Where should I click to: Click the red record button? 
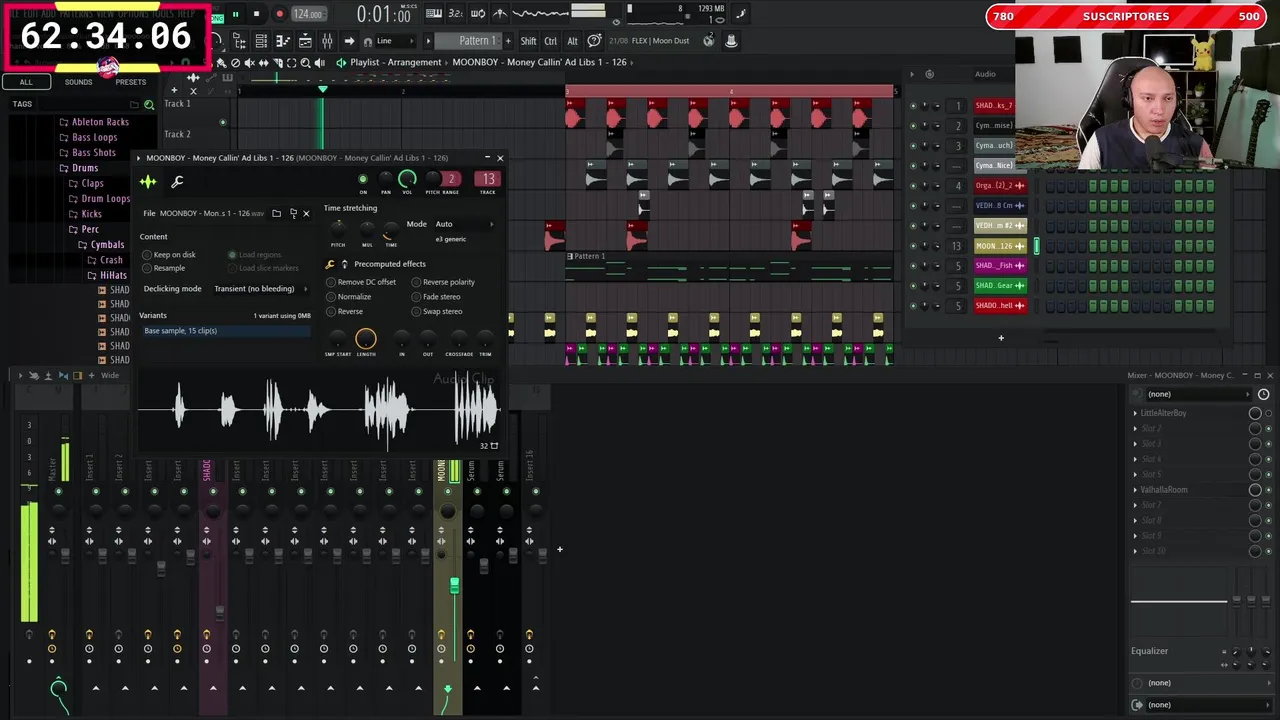click(x=279, y=14)
